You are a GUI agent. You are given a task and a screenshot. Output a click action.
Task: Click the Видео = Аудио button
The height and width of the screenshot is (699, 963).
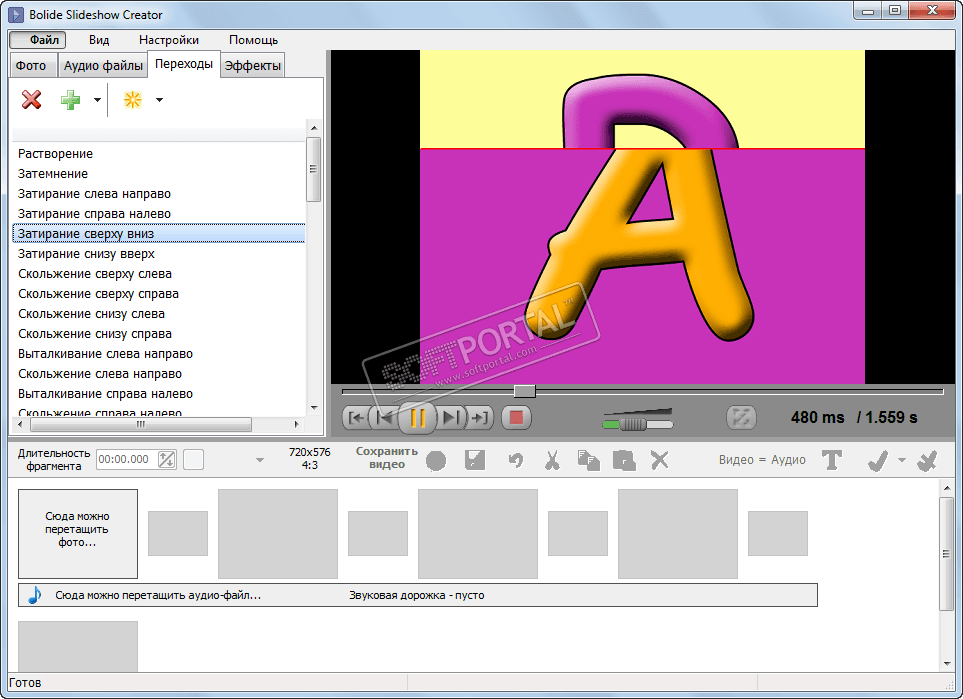click(762, 460)
